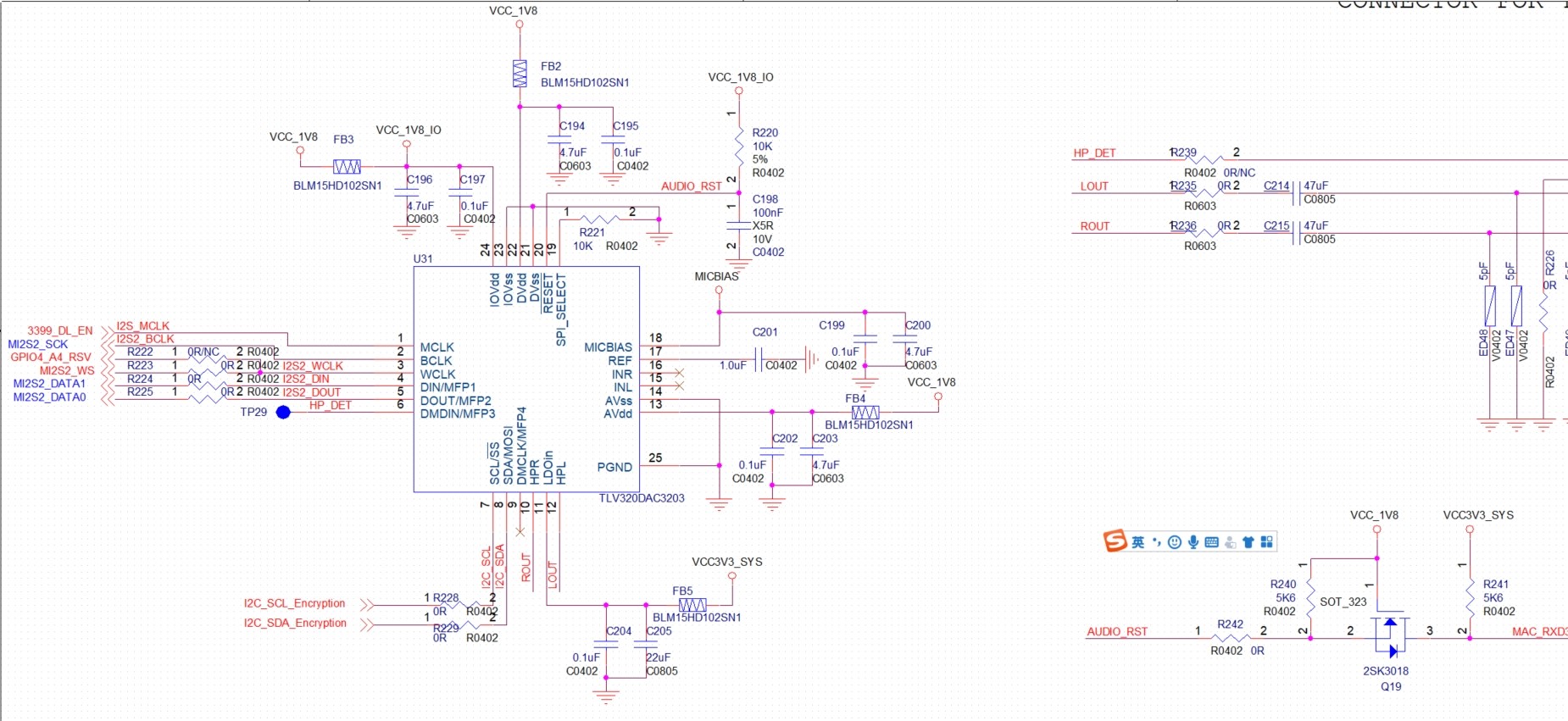Select the 3399_DL_EN net label
The height and width of the screenshot is (721, 1568).
[60, 330]
